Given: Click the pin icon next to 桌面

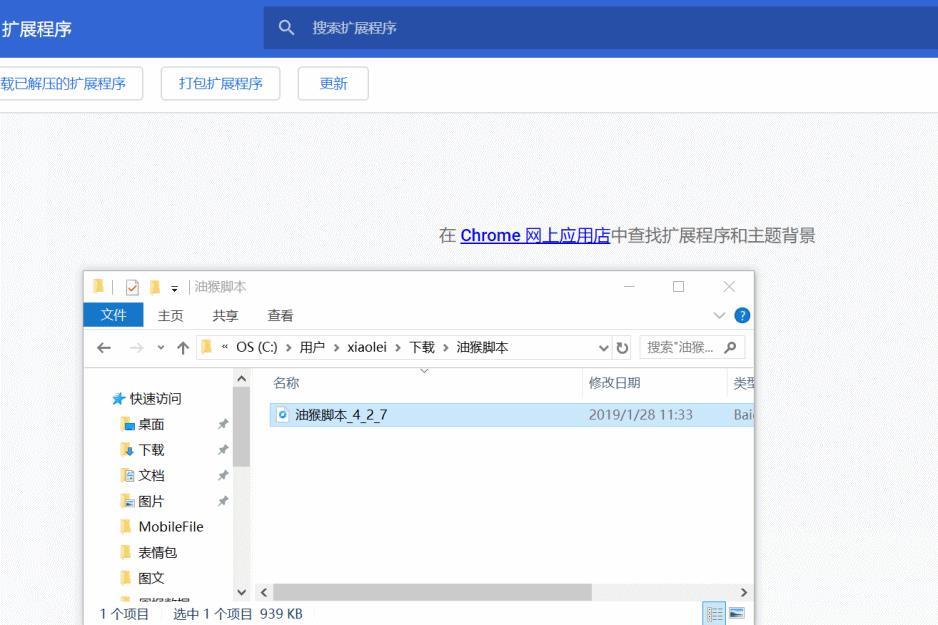Looking at the screenshot, I should [223, 424].
